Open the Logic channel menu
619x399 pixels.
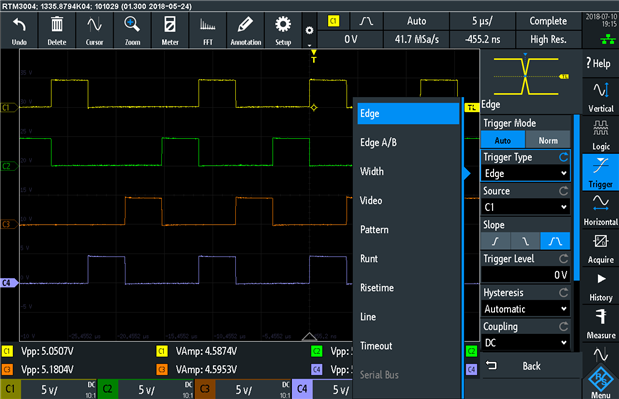(600, 135)
